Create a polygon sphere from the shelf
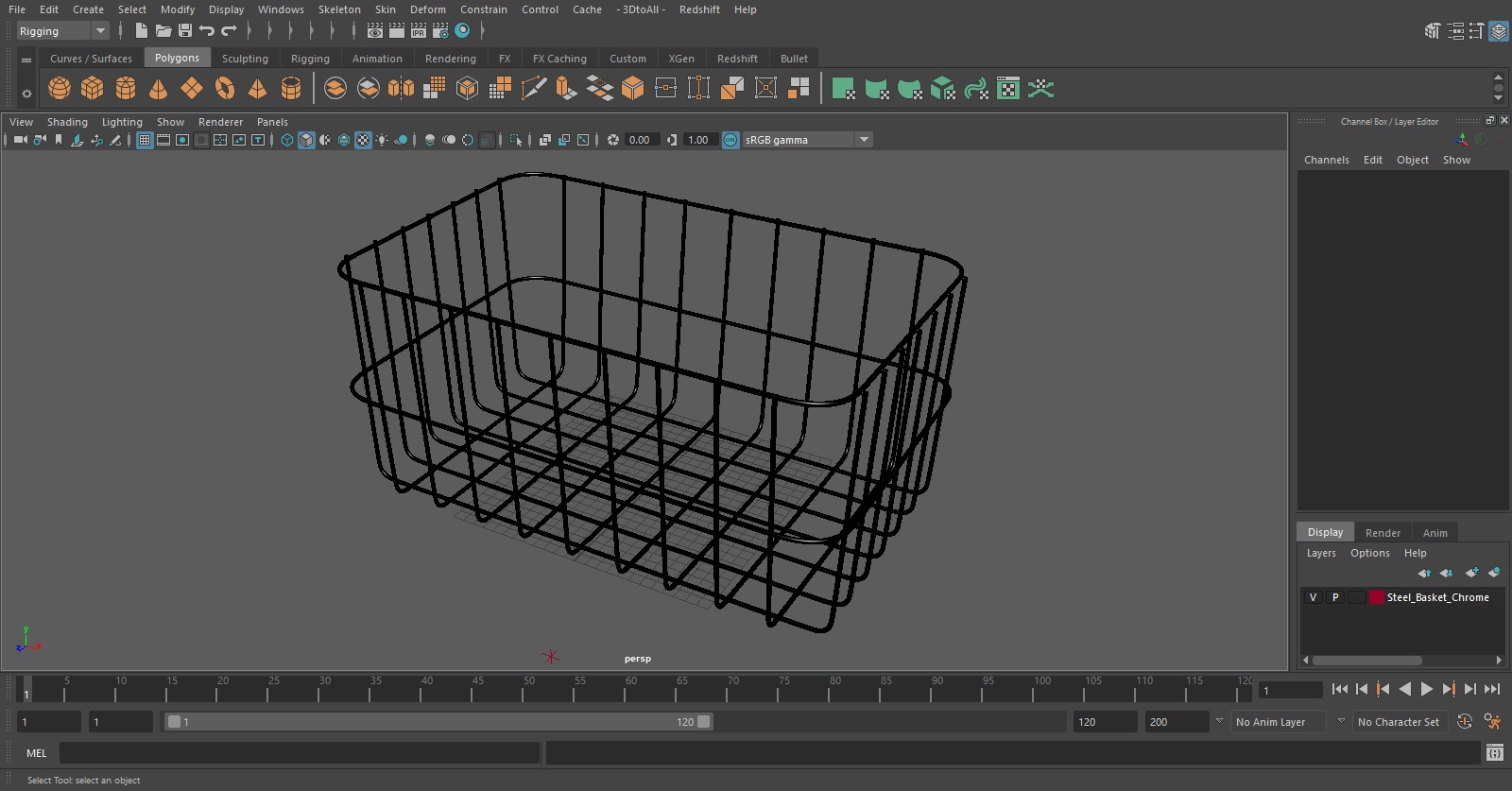This screenshot has height=791, width=1512. point(60,89)
